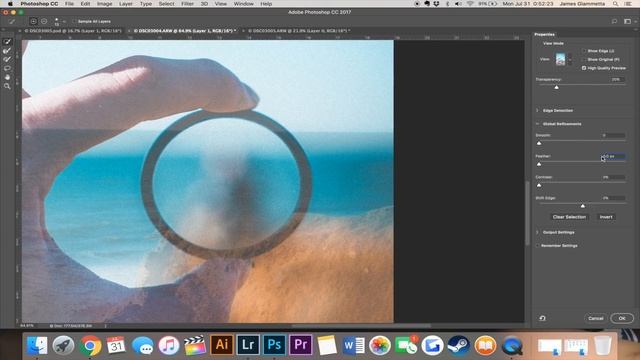Open the View mode thumbnail dropdown
640x360 pixels.
(x=570, y=60)
